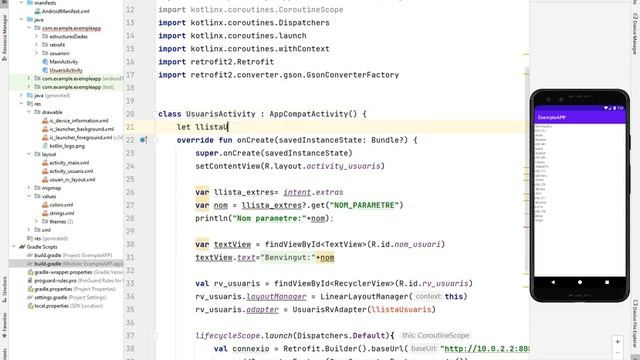Image resolution: width=640 pixels, height=360 pixels.
Task: Click the "NOM_PARAMETRE" string literal
Action: click(364, 205)
